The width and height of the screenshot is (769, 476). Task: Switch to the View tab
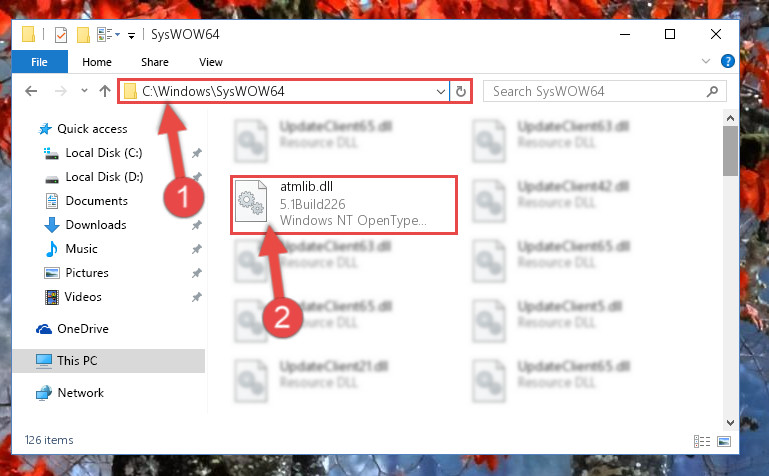[211, 62]
